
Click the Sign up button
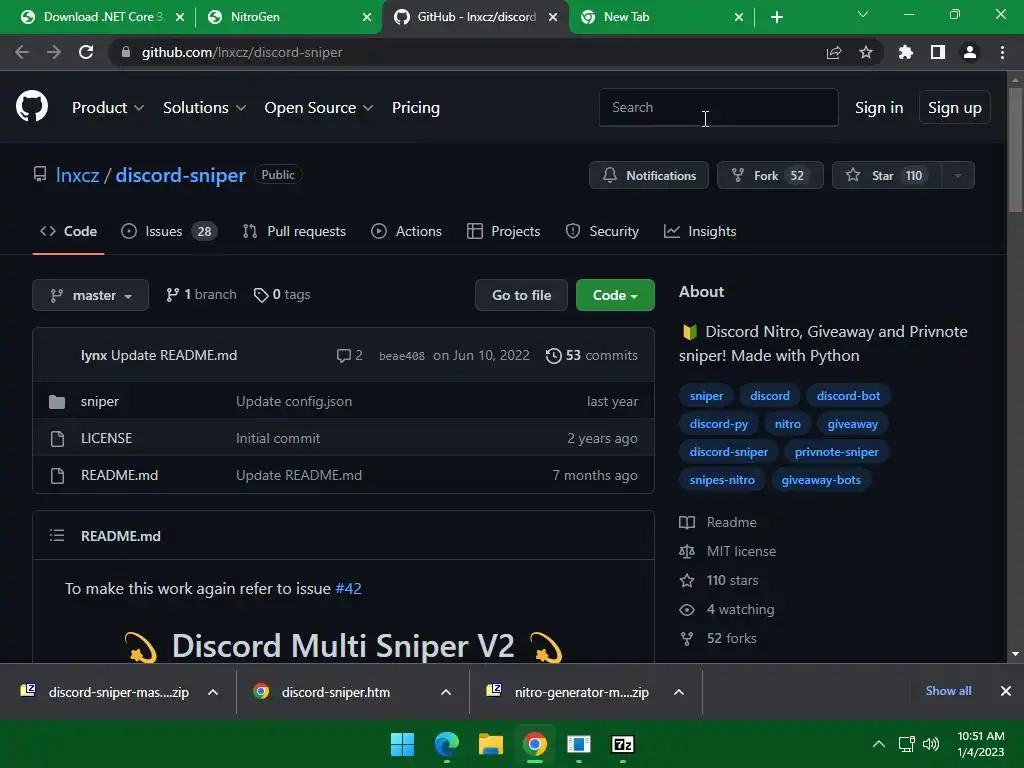click(x=954, y=108)
